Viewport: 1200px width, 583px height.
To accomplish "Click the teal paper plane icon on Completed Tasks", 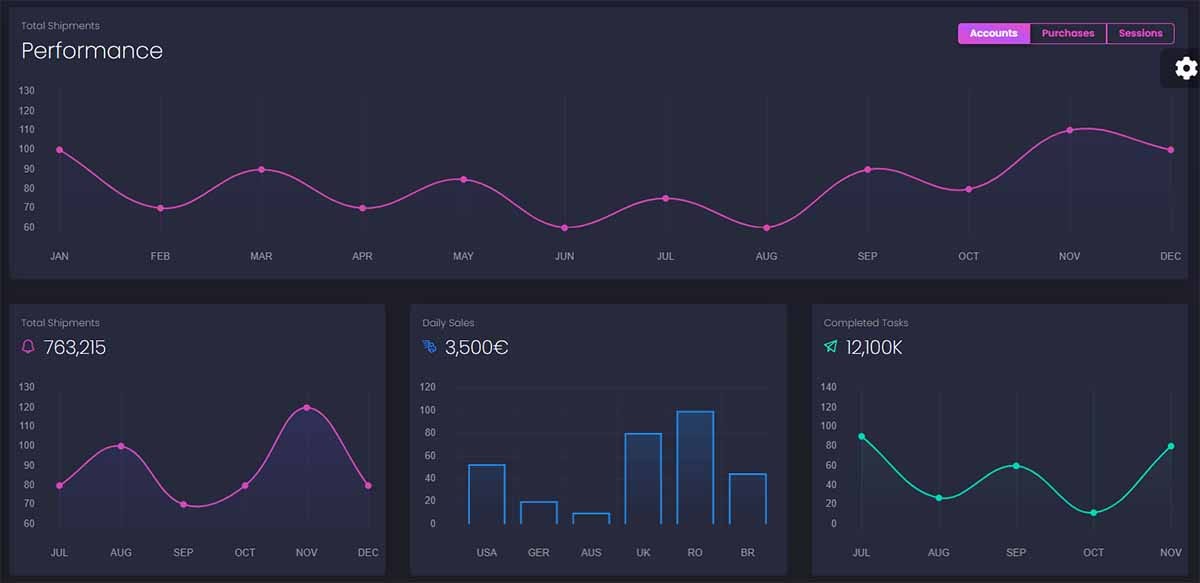I will point(830,347).
